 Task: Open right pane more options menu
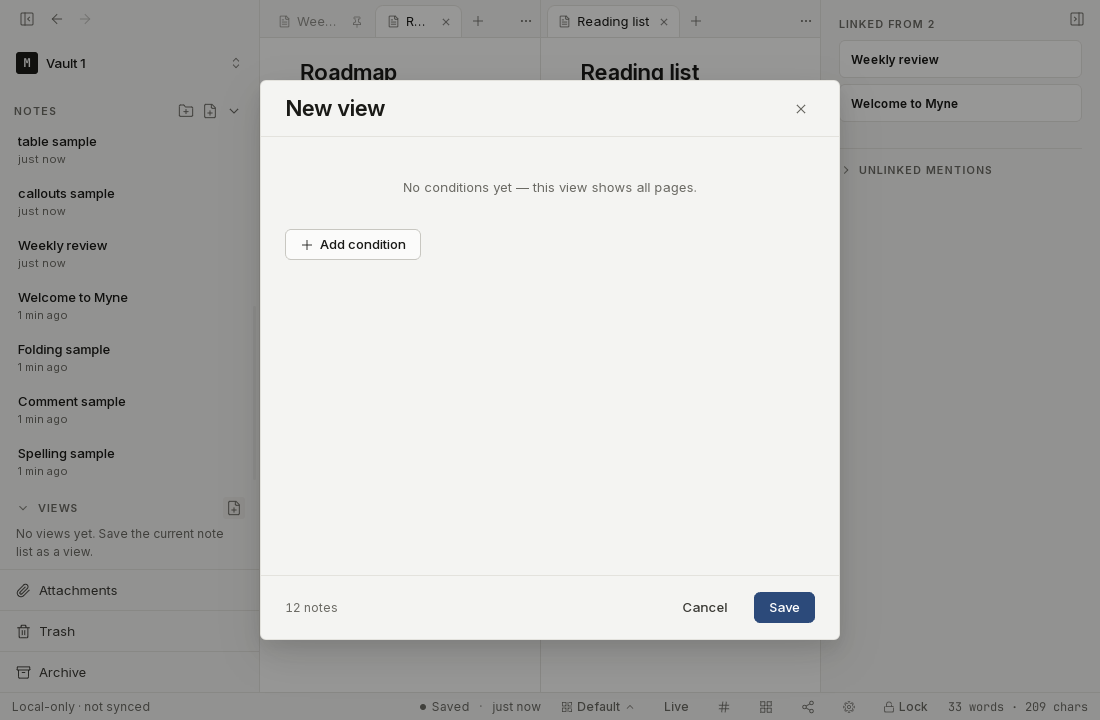[x=805, y=21]
